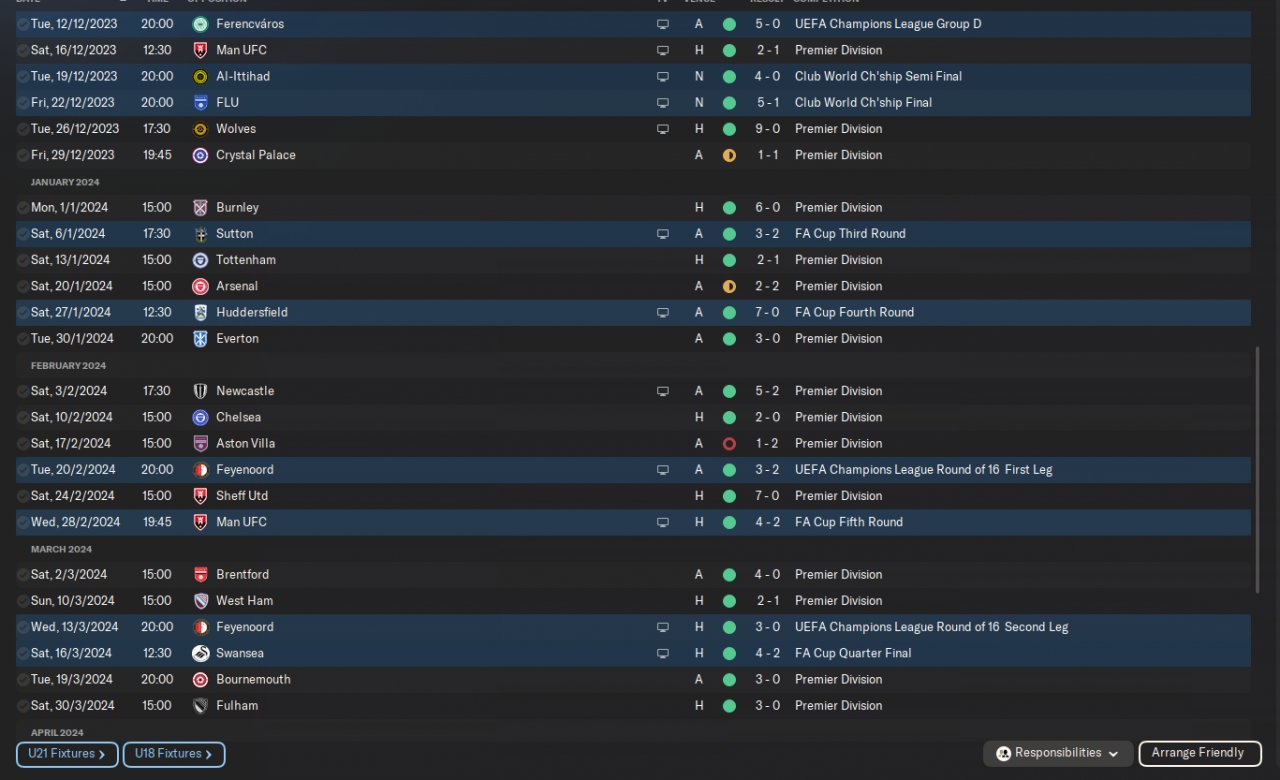
Task: Click the green win dot for Sheff Utd
Action: pos(729,496)
